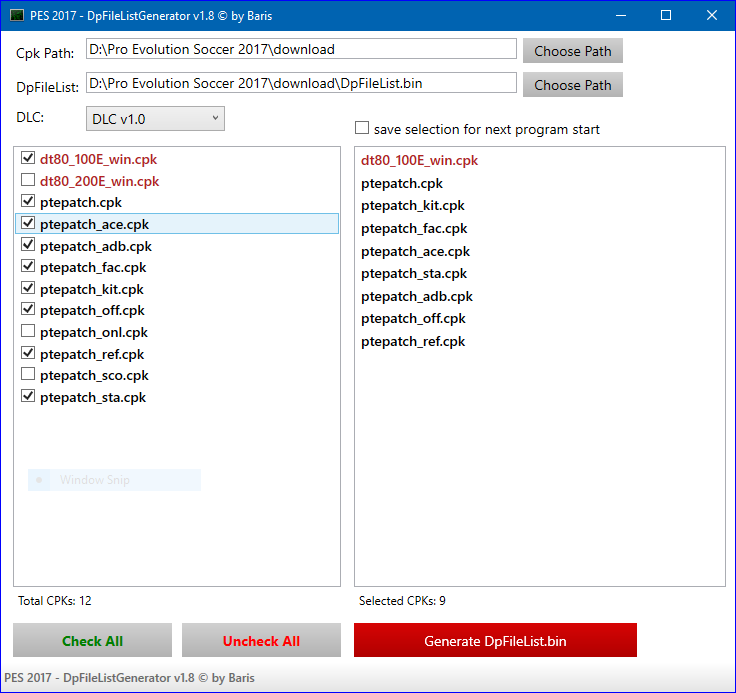
Task: Choose Path for Cpk Path
Action: pos(573,51)
